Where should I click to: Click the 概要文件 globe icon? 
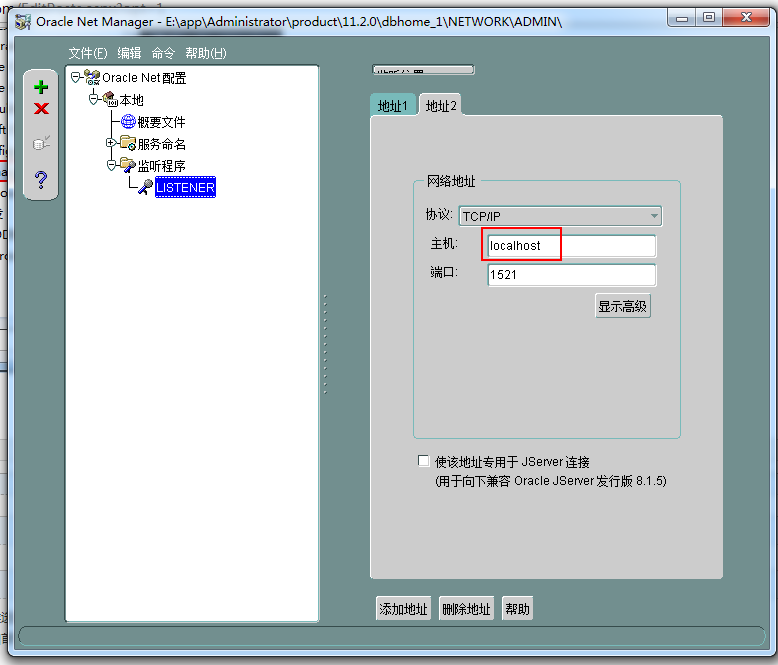pos(128,121)
